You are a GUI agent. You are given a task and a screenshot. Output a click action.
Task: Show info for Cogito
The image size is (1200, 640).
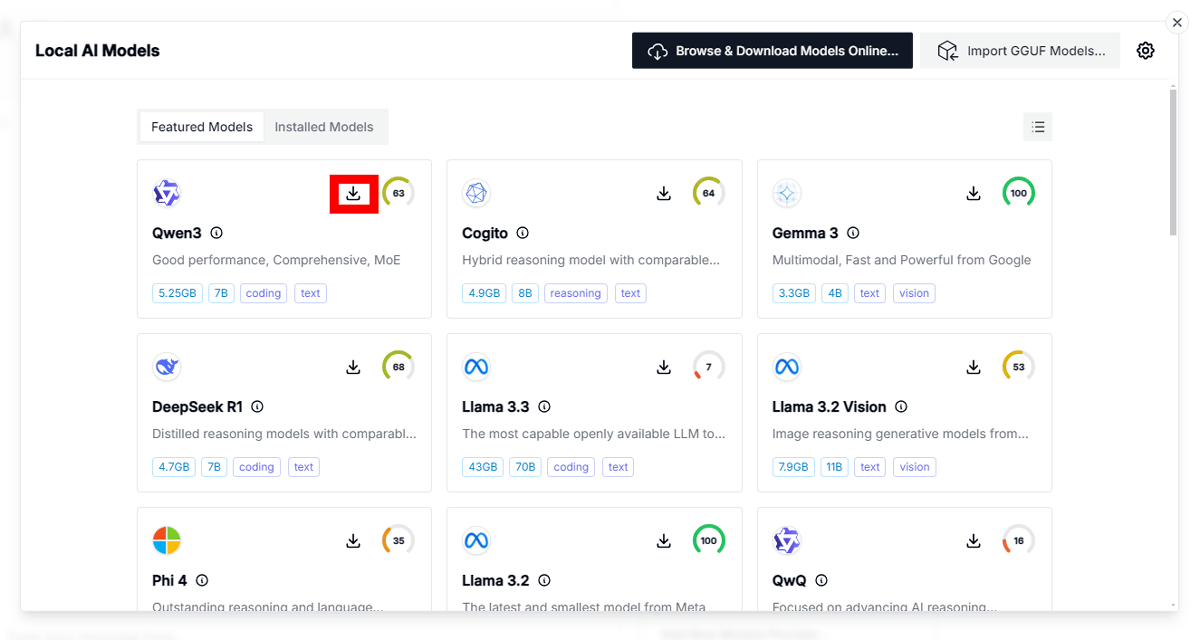(x=522, y=233)
